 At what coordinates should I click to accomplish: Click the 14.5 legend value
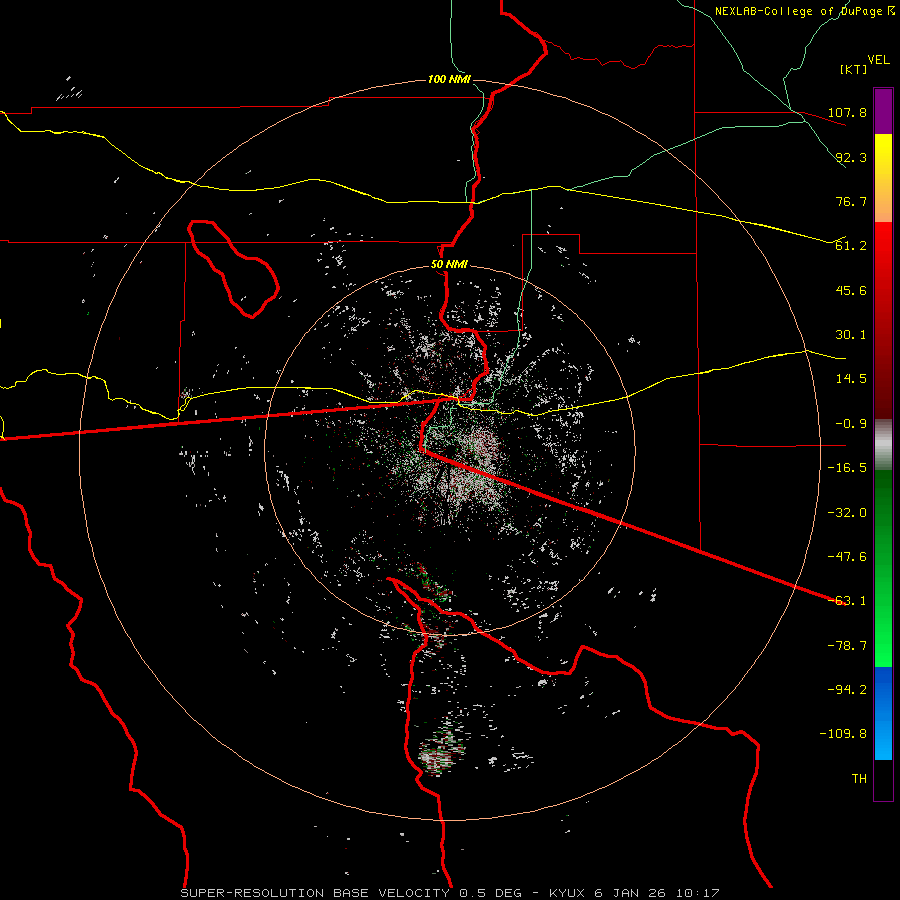pos(851,379)
